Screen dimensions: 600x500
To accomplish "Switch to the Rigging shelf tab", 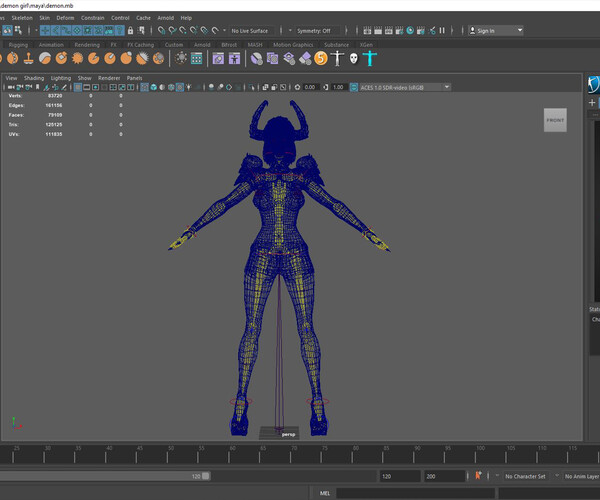I will point(18,45).
